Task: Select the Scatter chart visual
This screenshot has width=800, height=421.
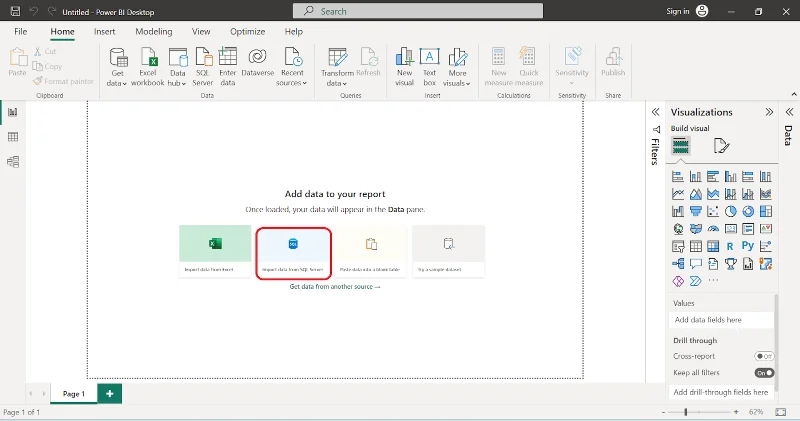Action: pos(713,211)
